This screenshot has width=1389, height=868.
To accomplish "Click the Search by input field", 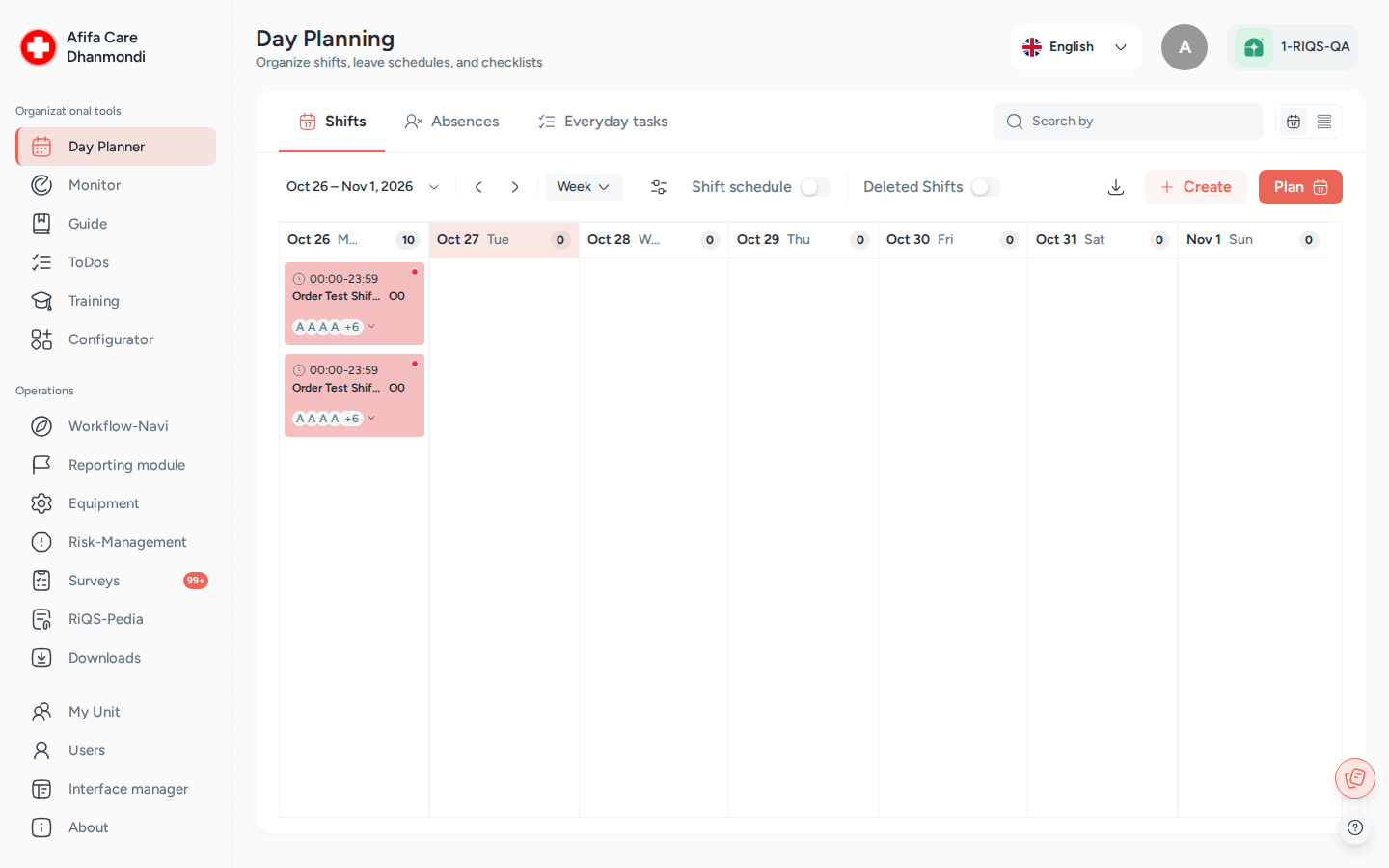I will 1129,122.
